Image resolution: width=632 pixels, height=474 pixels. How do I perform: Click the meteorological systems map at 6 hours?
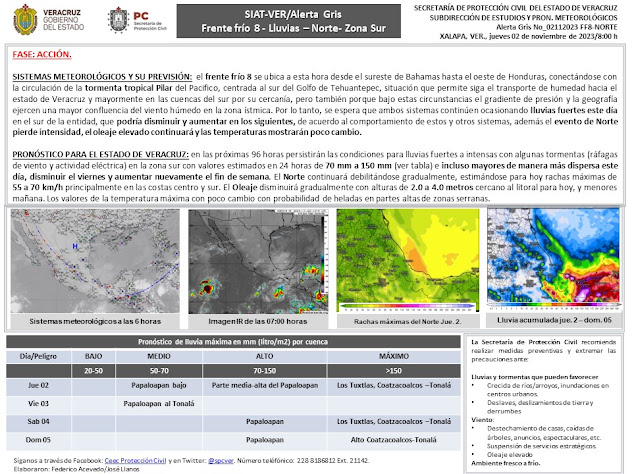point(95,261)
